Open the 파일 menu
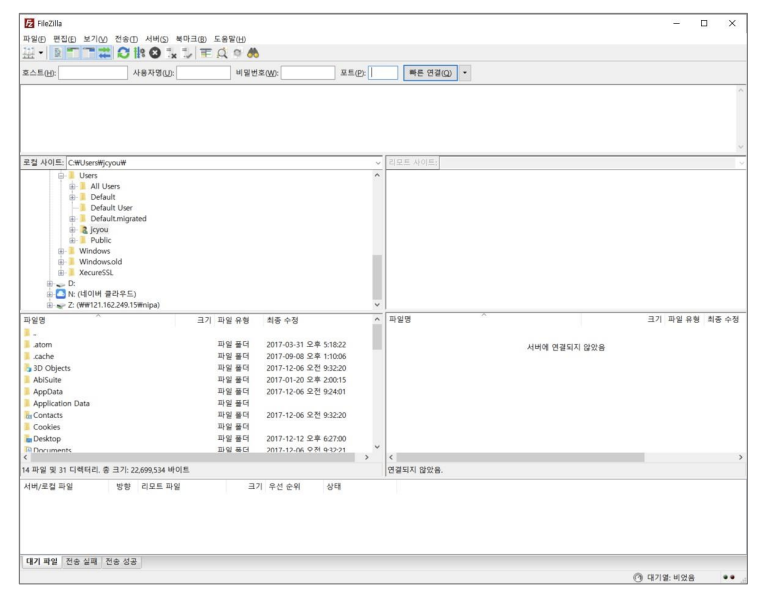 click(34, 39)
